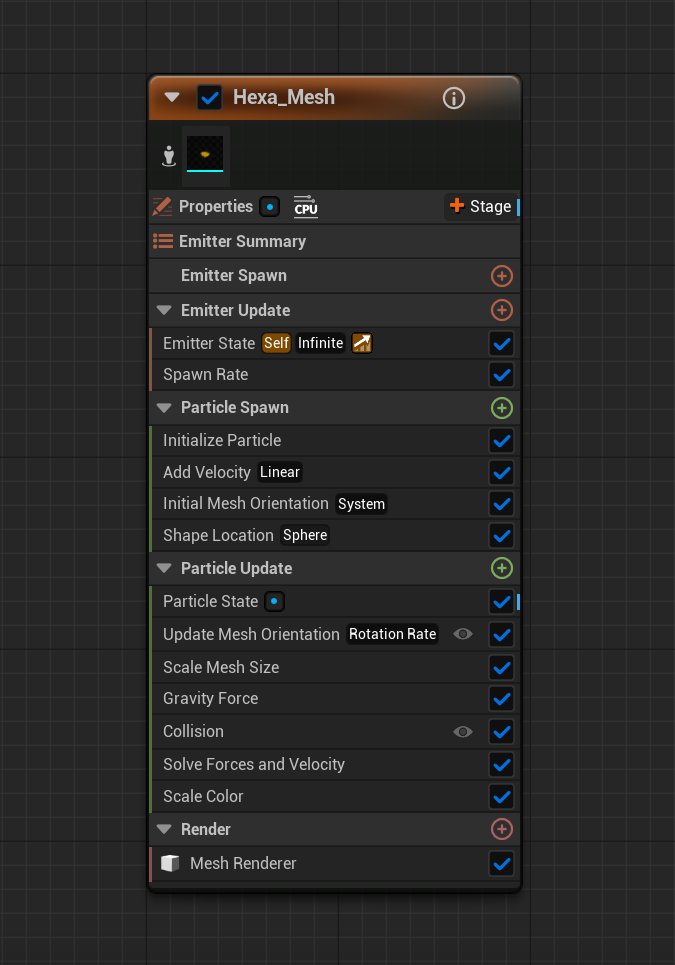Toggle the Collision eye icon

coord(463,732)
